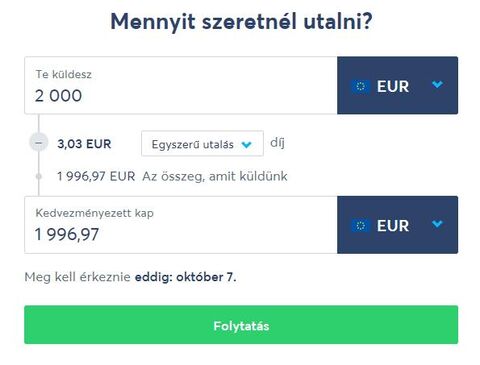Screen dimensions: 480x365
Task: Open the Egyszerű utalás transfer type dropdown
Action: [202, 144]
